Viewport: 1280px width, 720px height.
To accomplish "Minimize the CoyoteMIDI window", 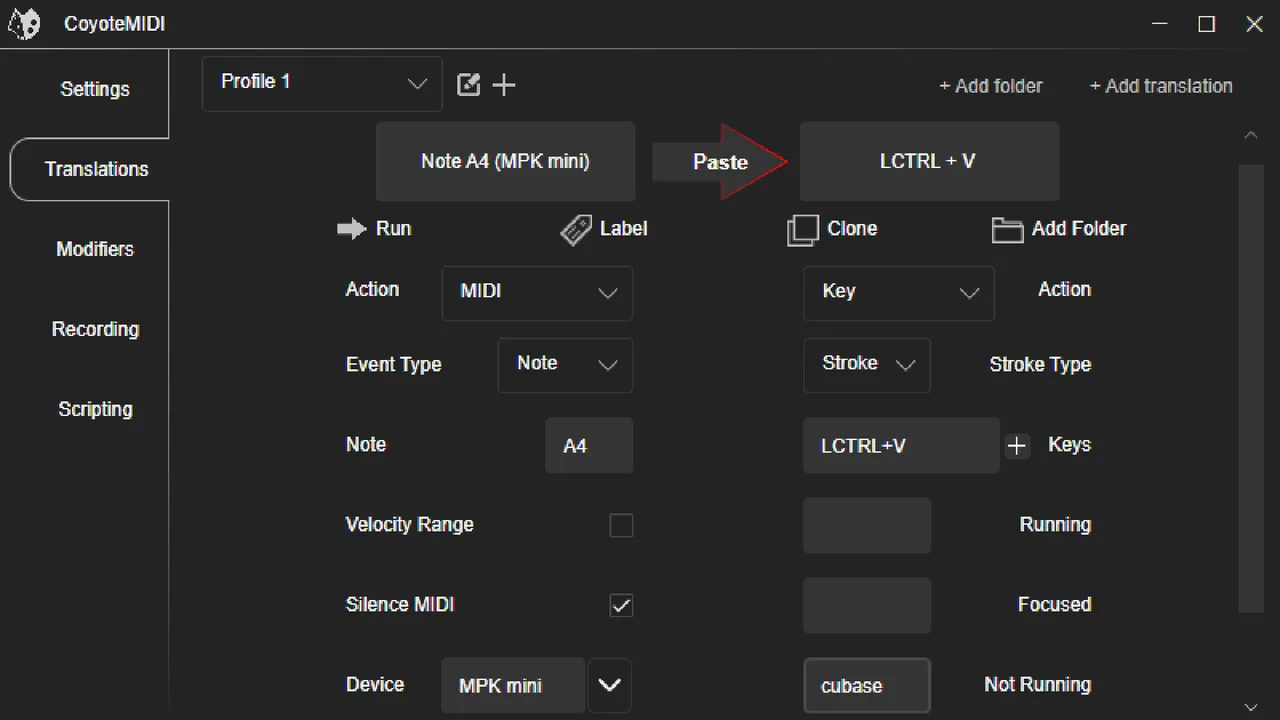I will [1160, 24].
